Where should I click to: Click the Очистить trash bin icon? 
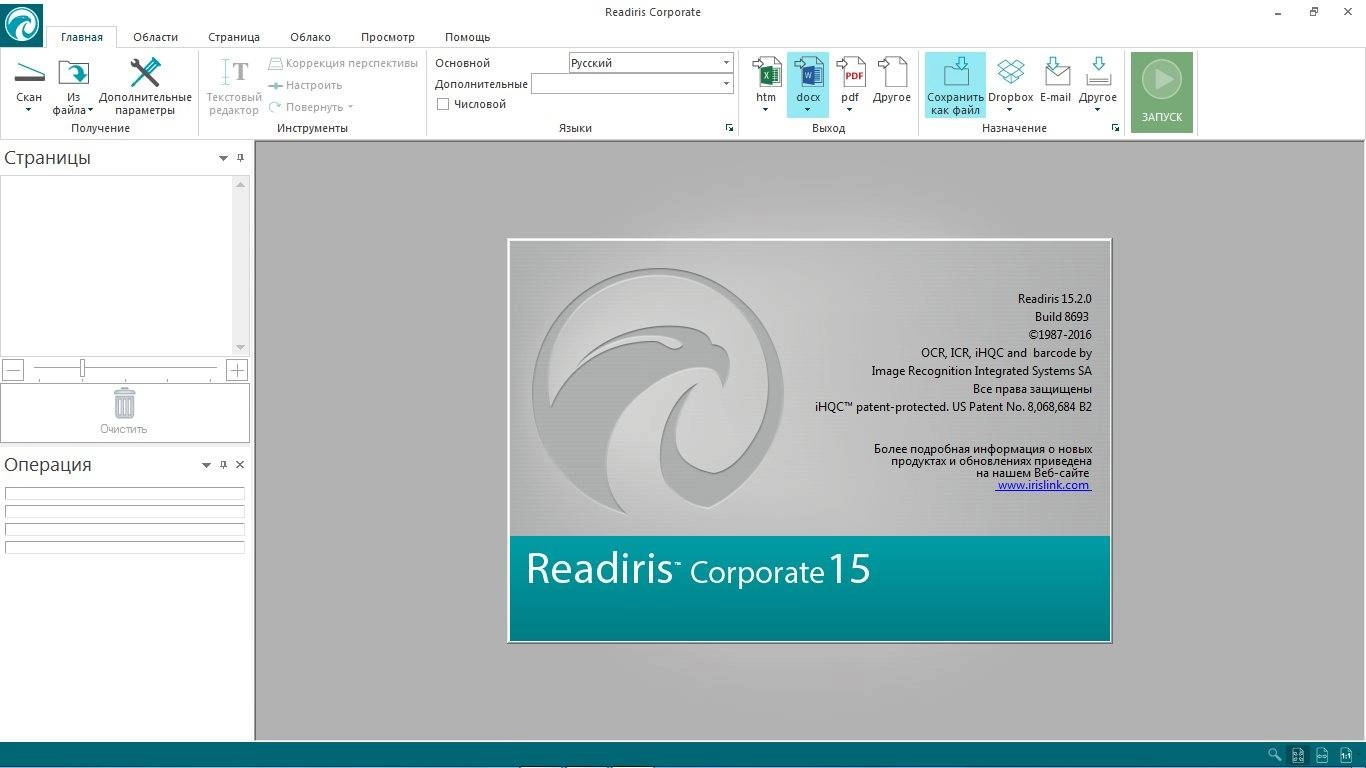(x=124, y=404)
